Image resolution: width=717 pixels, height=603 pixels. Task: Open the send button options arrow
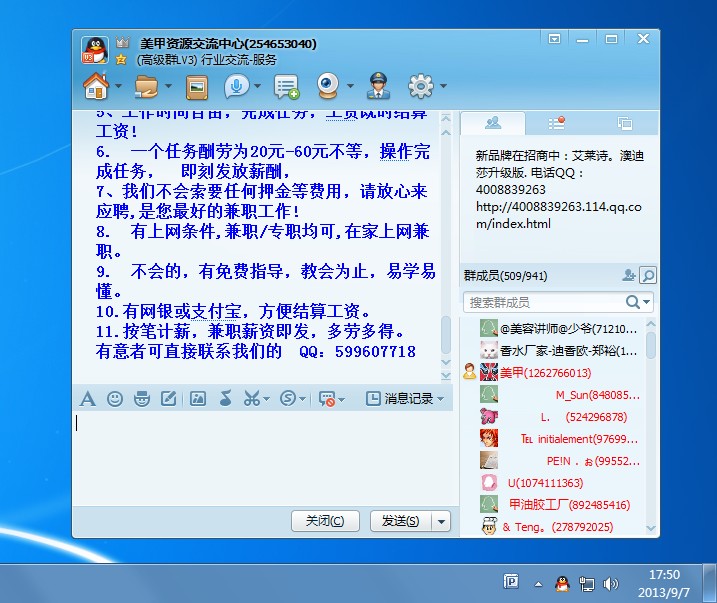pos(441,521)
